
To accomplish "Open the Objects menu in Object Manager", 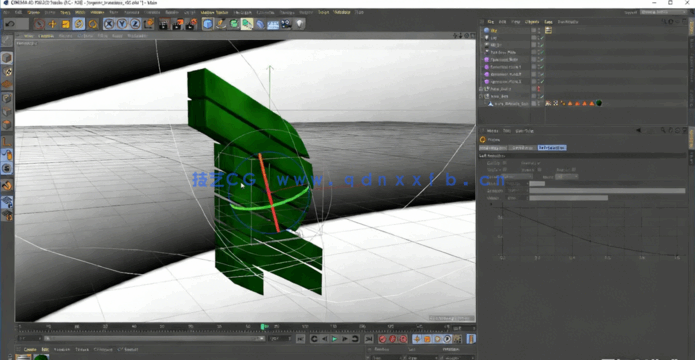I will pyautogui.click(x=531, y=21).
